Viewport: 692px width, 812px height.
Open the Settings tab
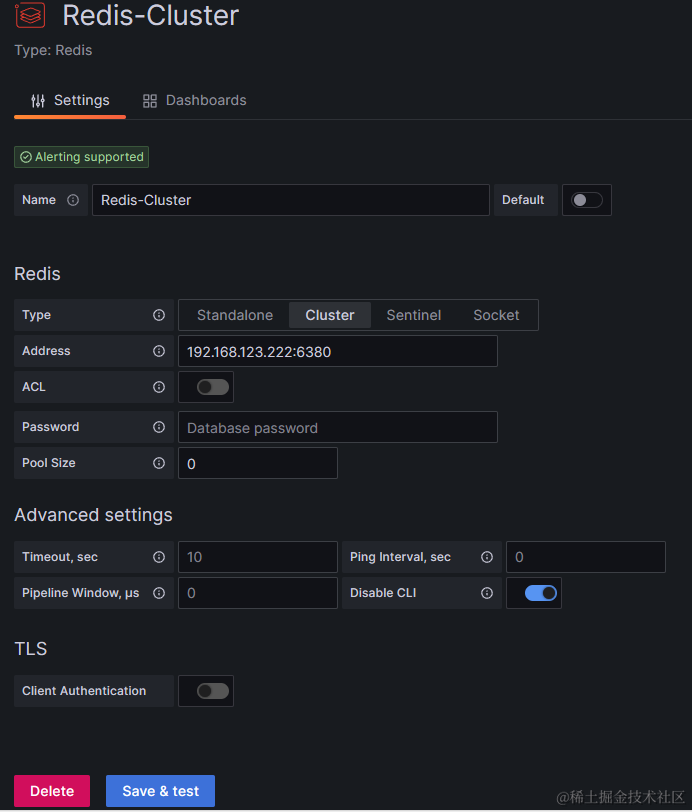pyautogui.click(x=70, y=100)
